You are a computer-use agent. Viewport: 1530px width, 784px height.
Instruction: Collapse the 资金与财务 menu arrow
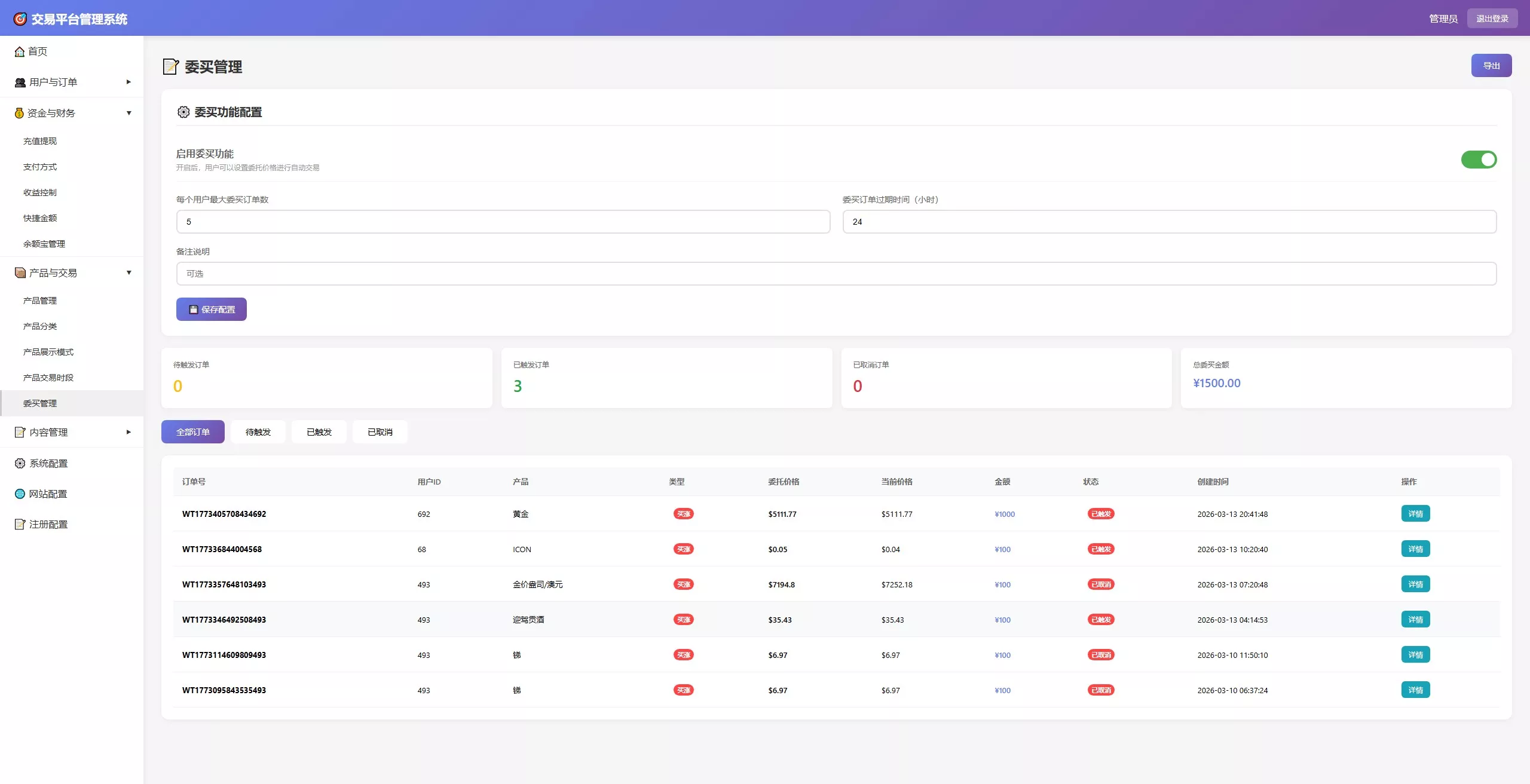point(128,113)
